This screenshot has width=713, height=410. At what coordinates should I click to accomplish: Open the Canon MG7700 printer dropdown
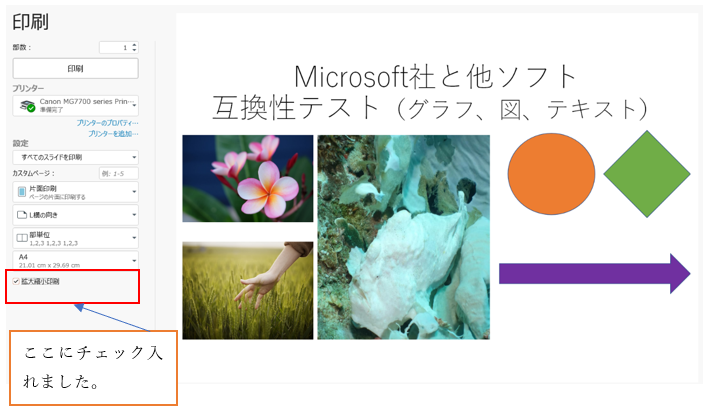pyautogui.click(x=75, y=105)
